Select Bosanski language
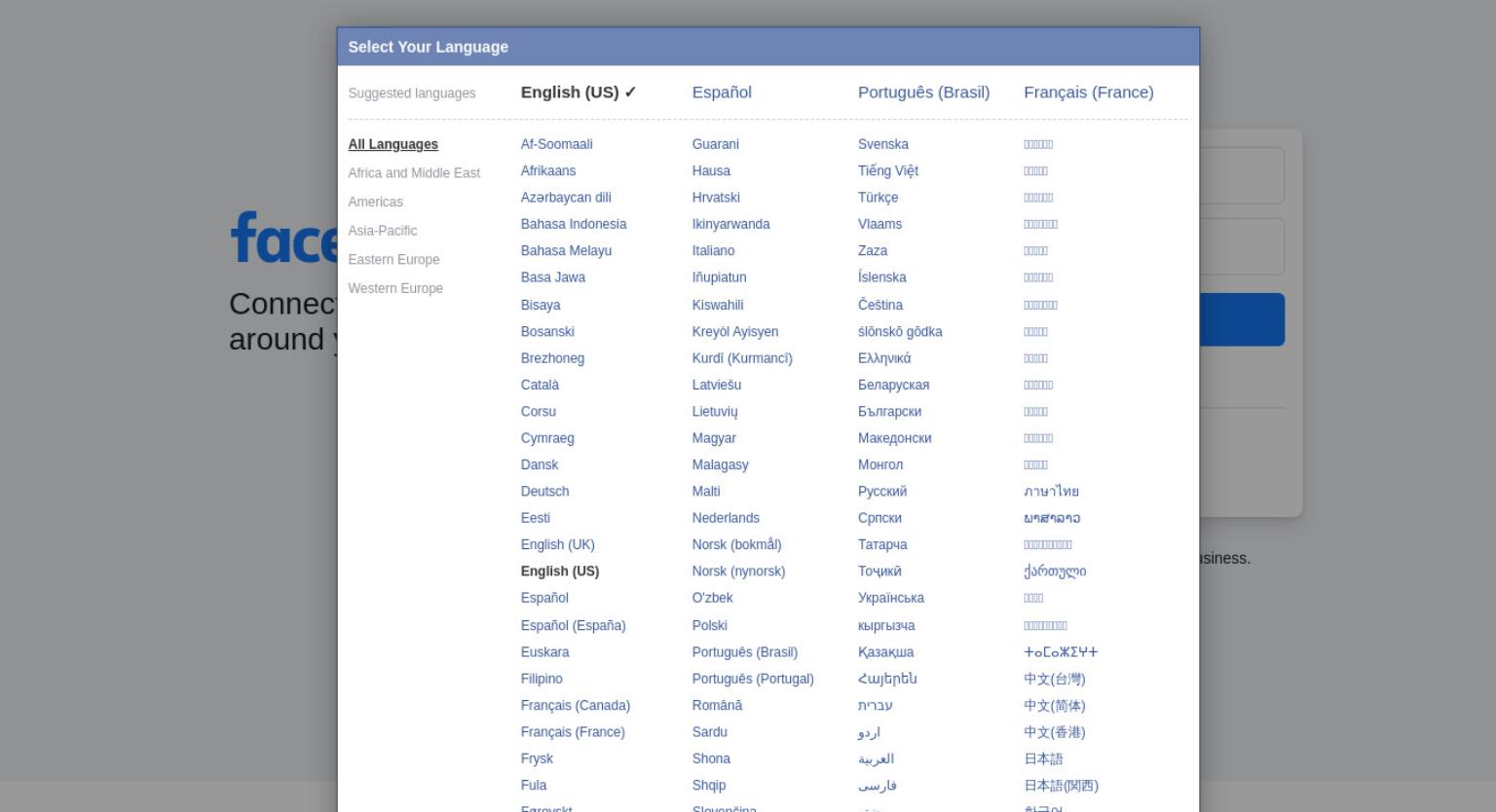This screenshot has height=812, width=1496. [x=547, y=332]
